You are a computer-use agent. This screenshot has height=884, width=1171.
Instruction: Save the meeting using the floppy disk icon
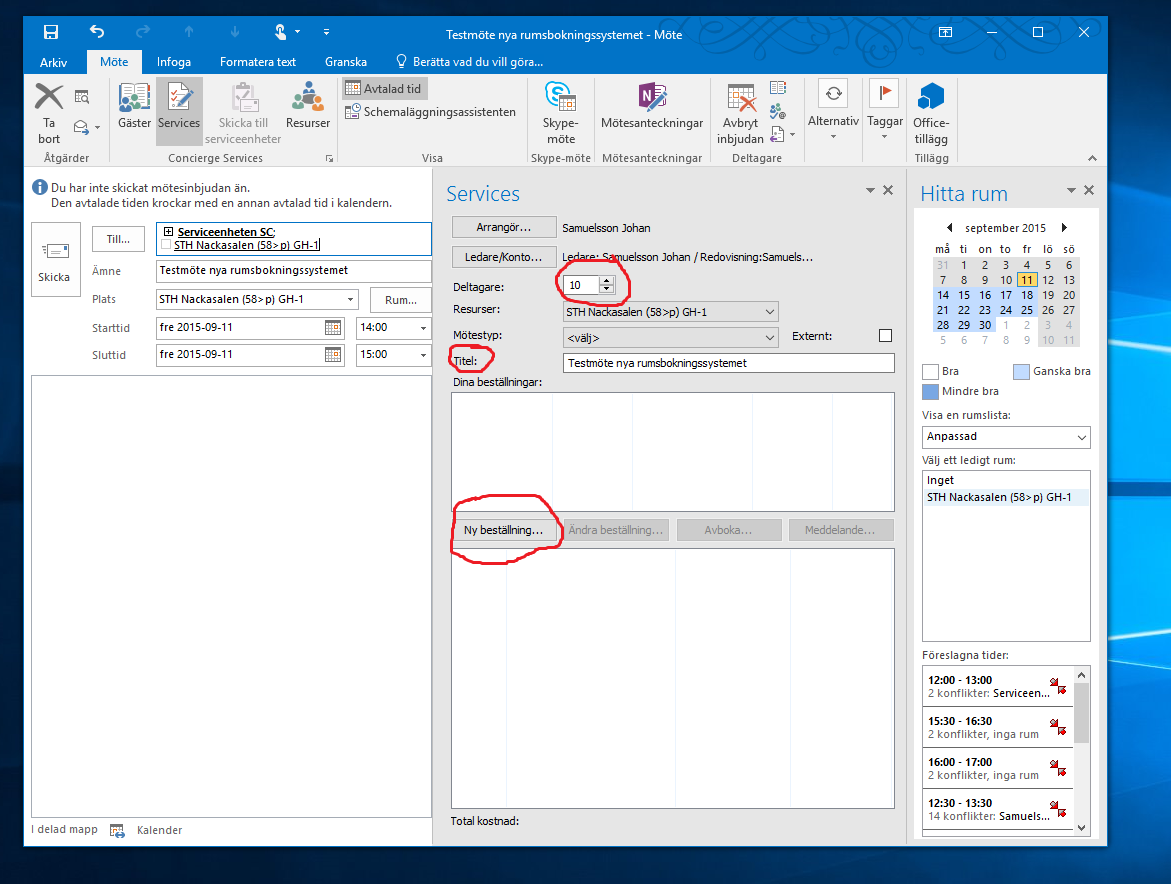pos(51,31)
